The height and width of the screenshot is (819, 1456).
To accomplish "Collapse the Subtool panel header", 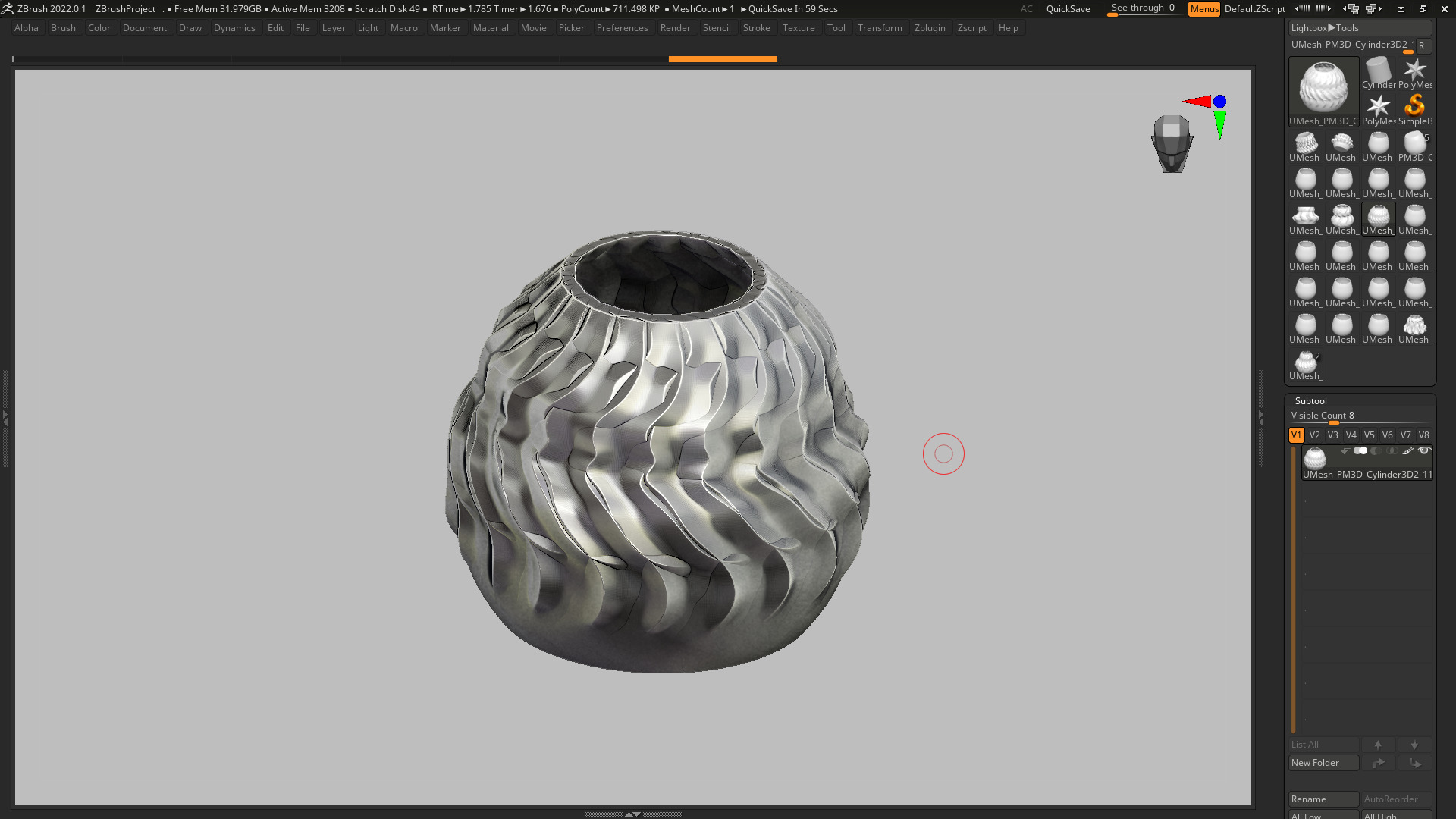I will tap(1311, 401).
